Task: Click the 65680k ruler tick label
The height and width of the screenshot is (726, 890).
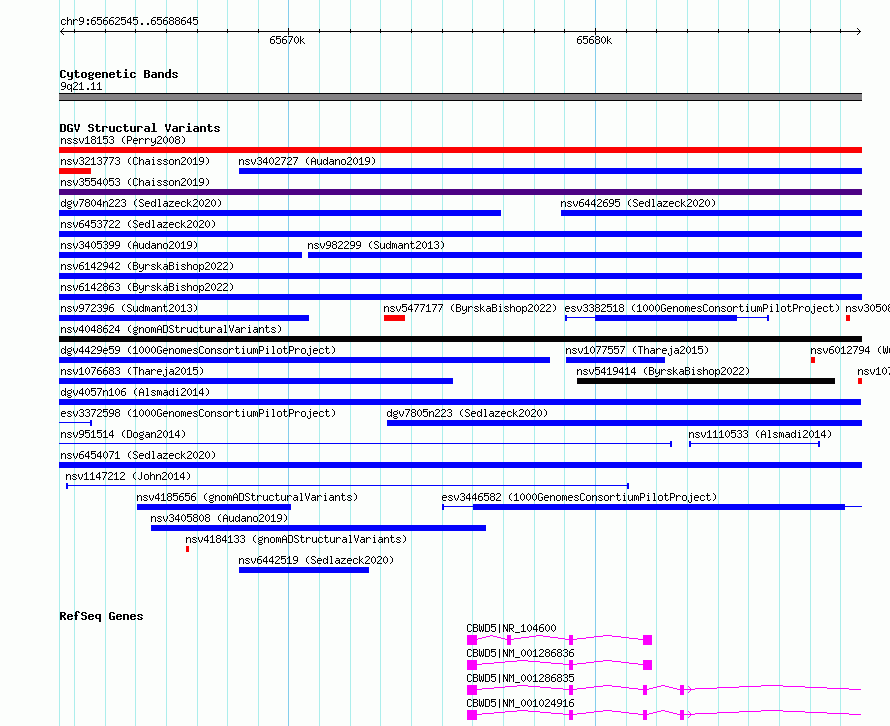Action: pos(594,40)
